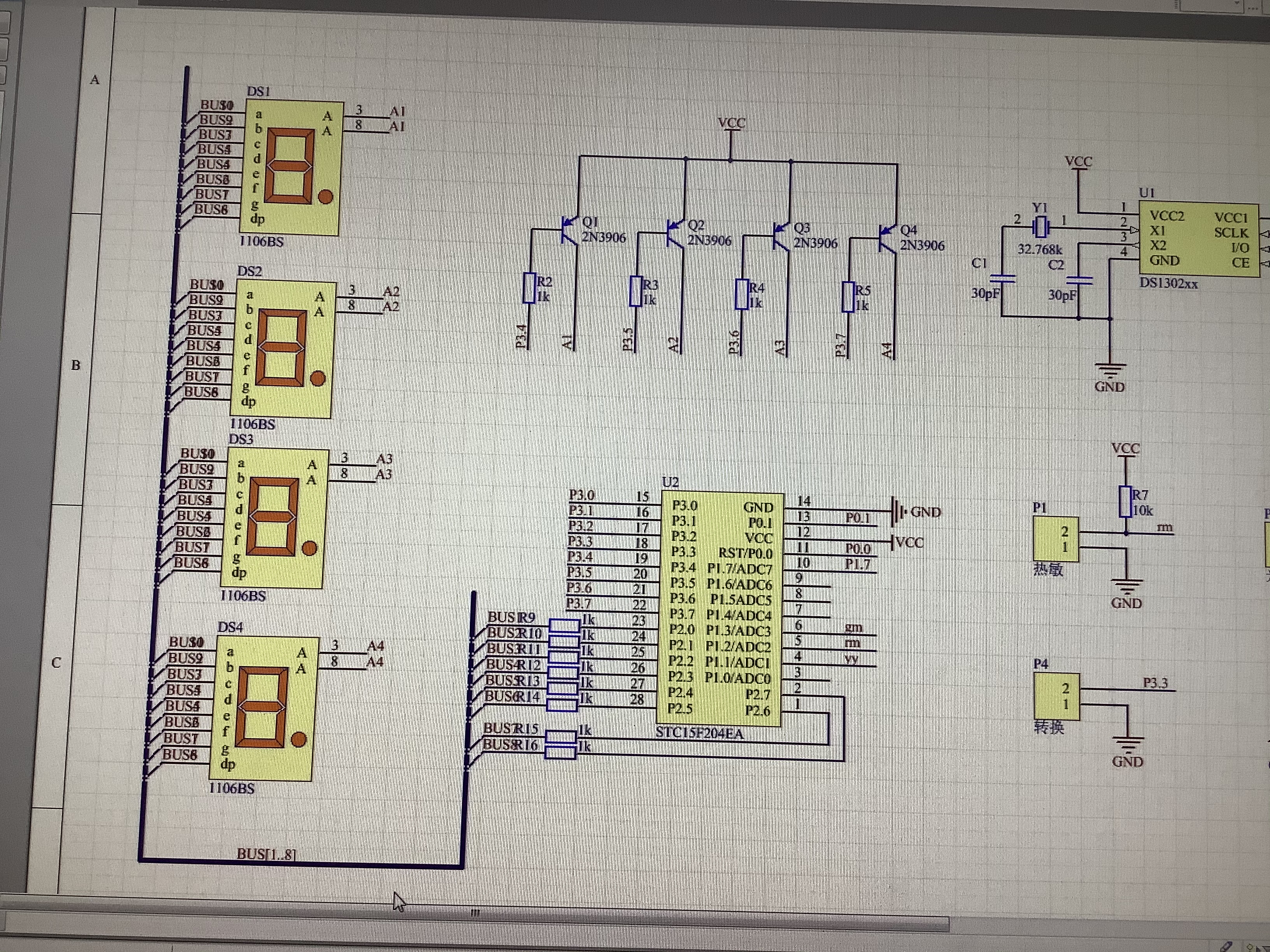
Task: Click sheet border zone letter C
Action: (56, 663)
